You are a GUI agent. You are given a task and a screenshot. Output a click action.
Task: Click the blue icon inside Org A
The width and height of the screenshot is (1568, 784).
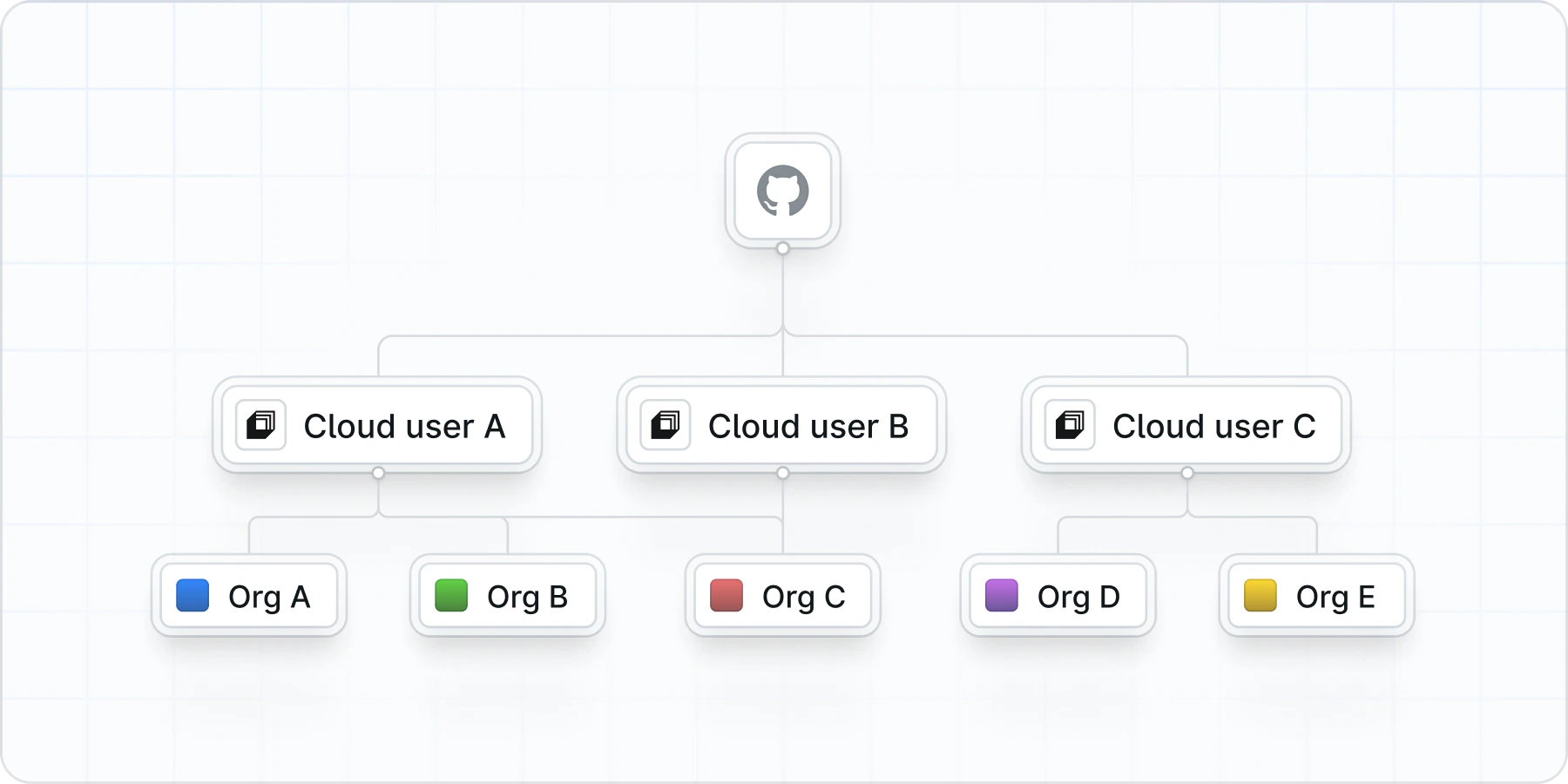coord(192,596)
